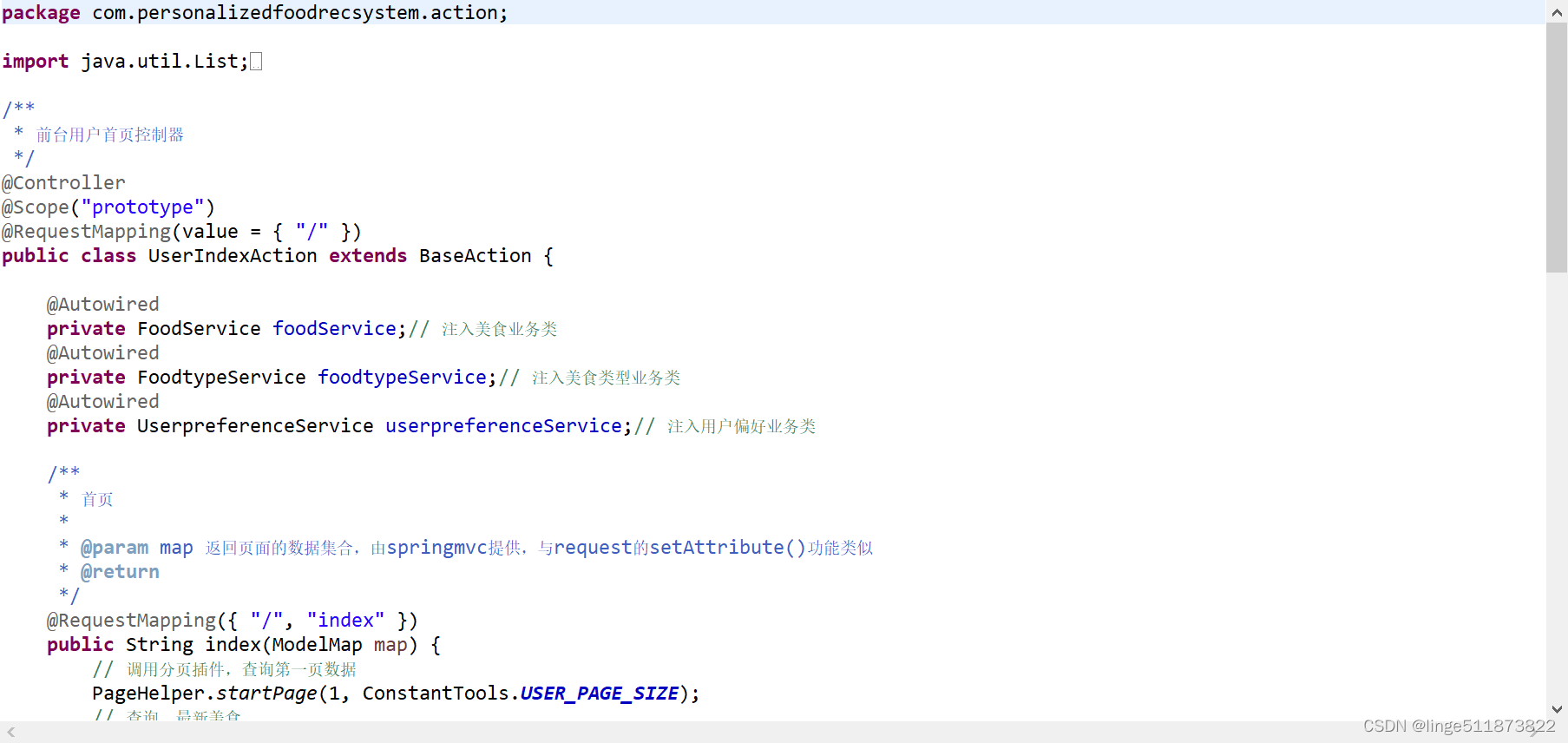Click the import keyword
1568x743 pixels.
[x=36, y=62]
